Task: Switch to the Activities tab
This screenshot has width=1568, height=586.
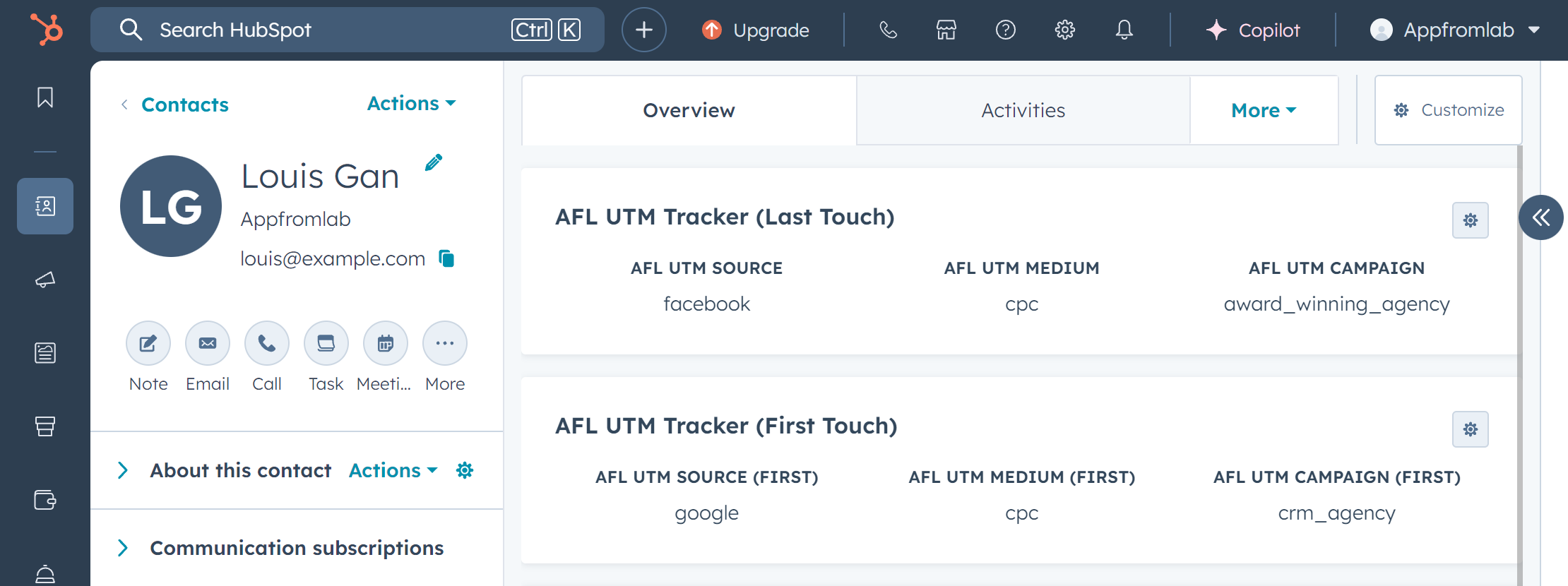Action: (x=1023, y=110)
